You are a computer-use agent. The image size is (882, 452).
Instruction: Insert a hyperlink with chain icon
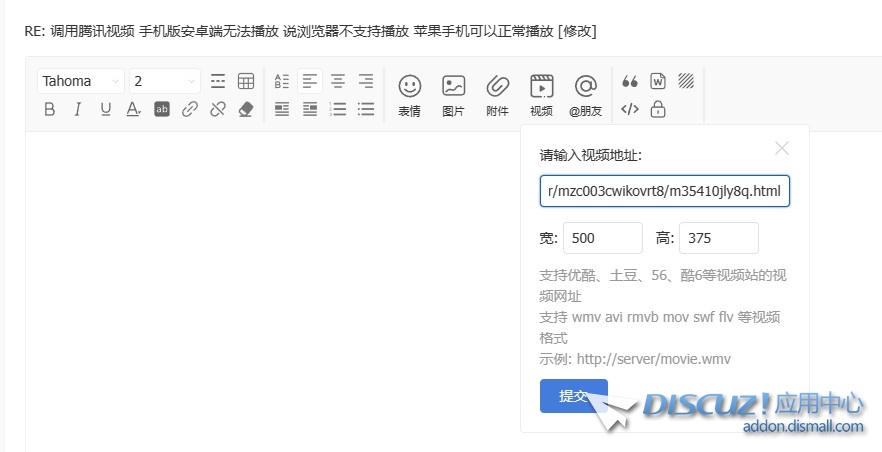click(x=190, y=109)
